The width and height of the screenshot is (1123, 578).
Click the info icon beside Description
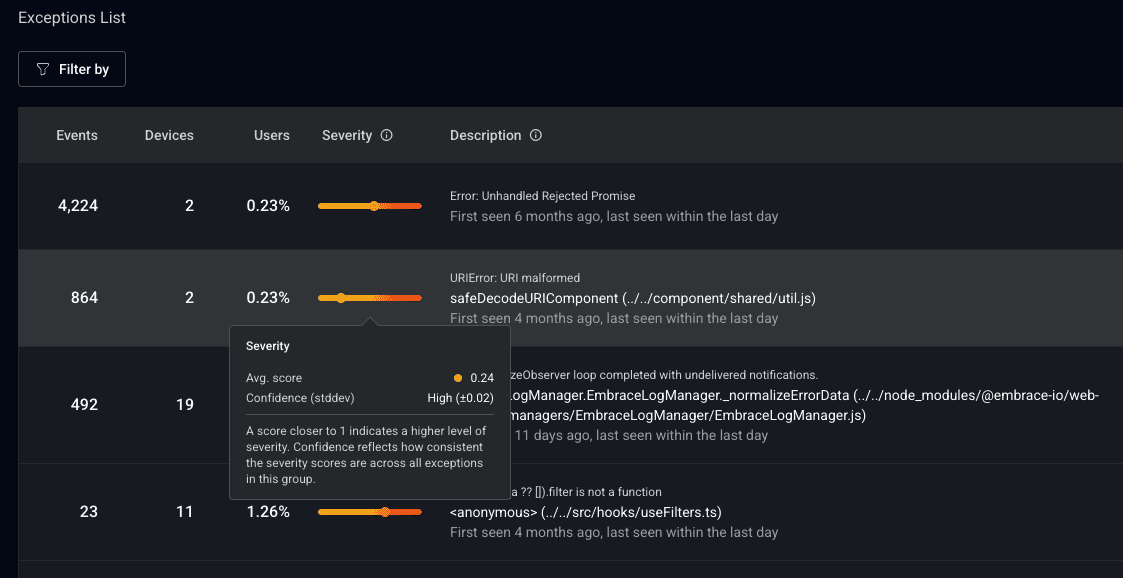536,135
